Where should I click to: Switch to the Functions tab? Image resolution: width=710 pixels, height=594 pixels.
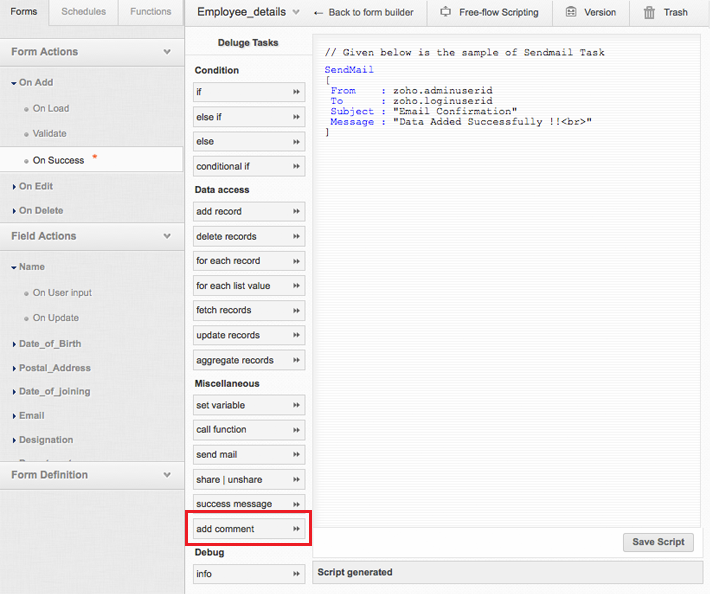(x=150, y=12)
